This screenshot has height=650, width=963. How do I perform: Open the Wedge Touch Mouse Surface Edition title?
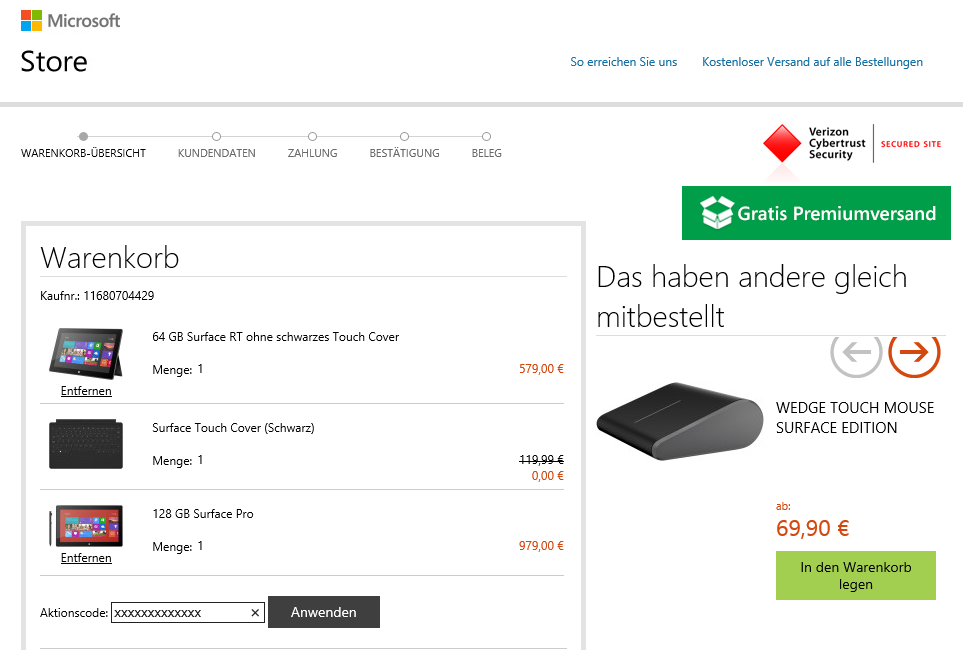[855, 418]
